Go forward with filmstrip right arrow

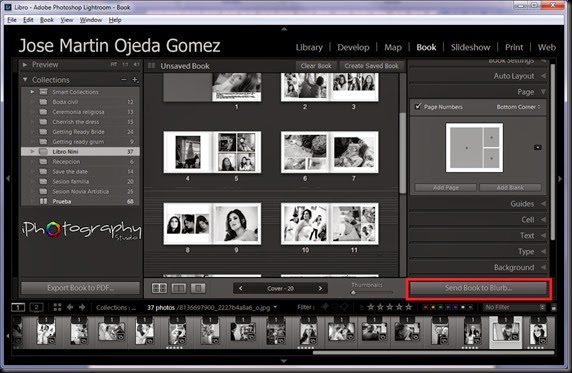click(82, 307)
